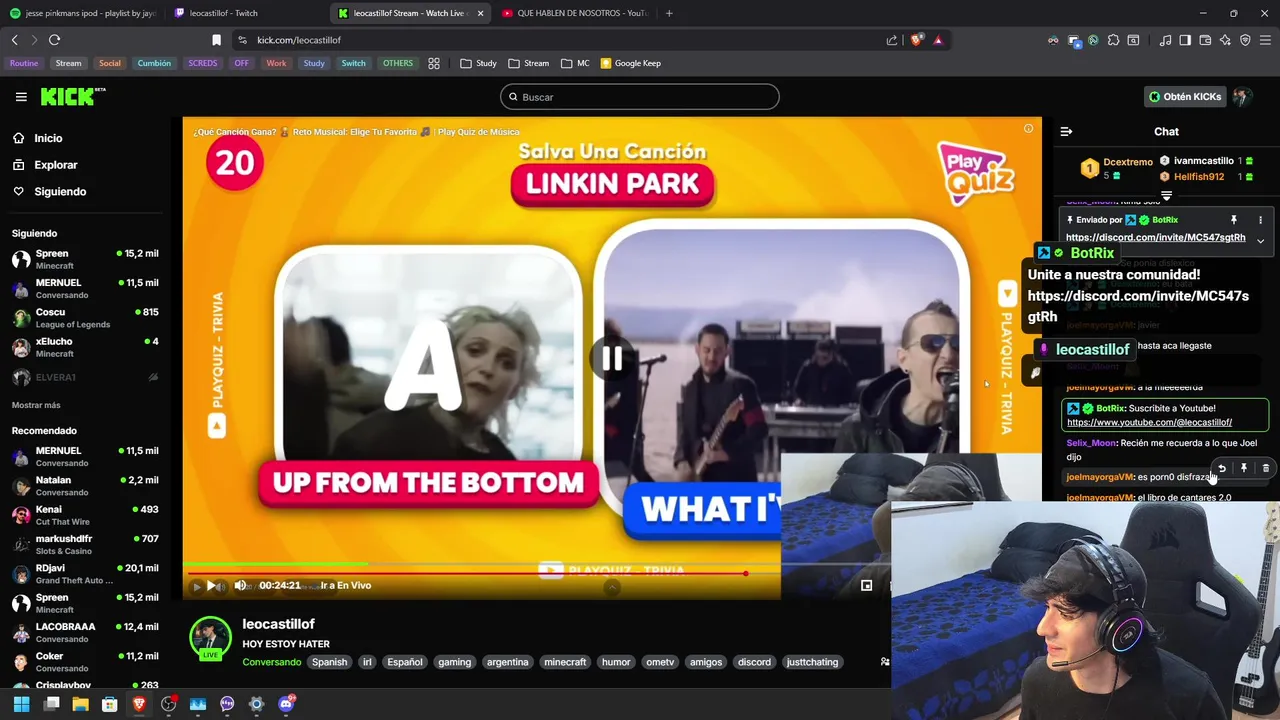Open Brave Shields icon

click(x=917, y=40)
